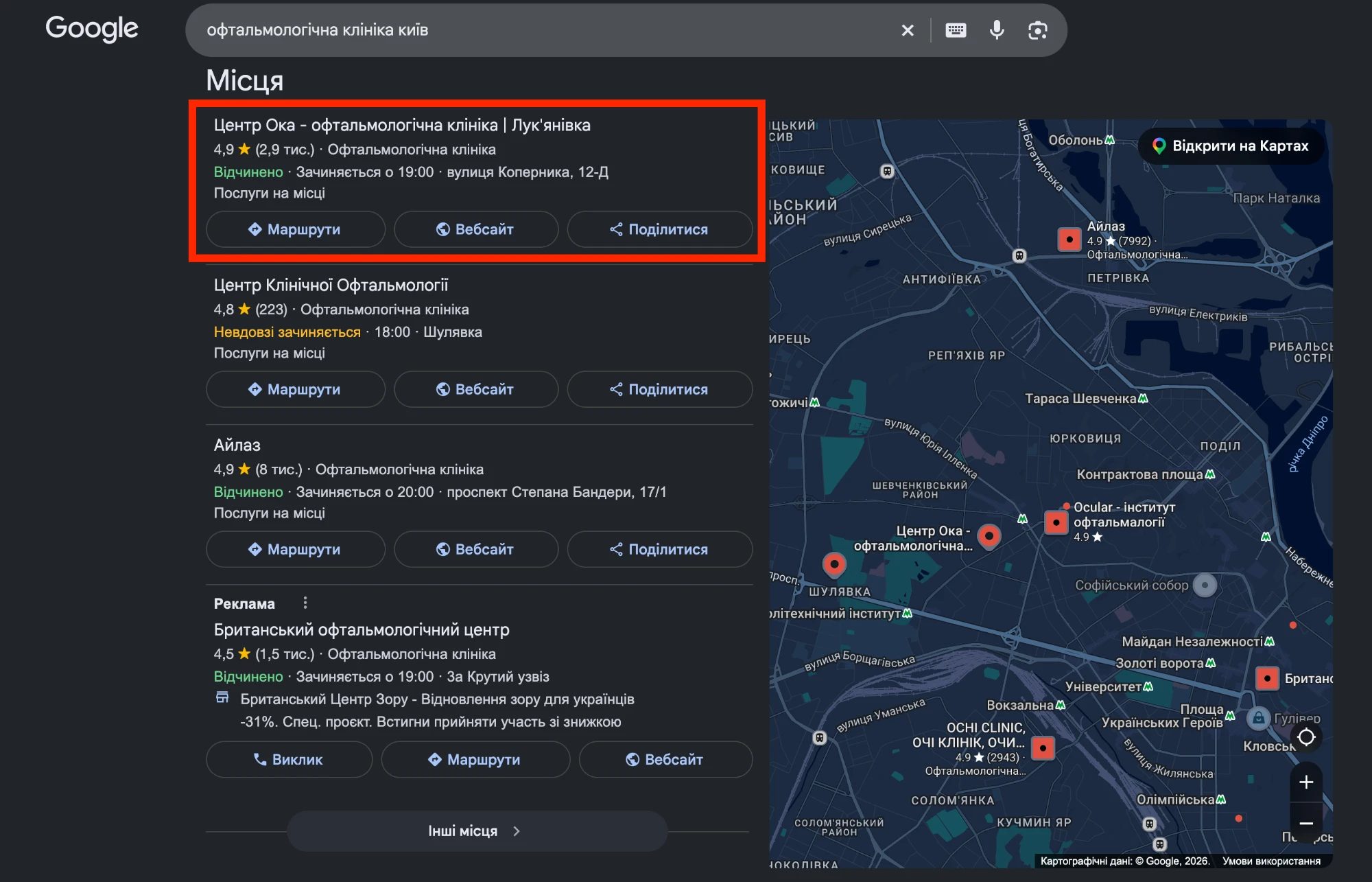Clear the search query with X icon
The image size is (1372, 882).
point(908,30)
